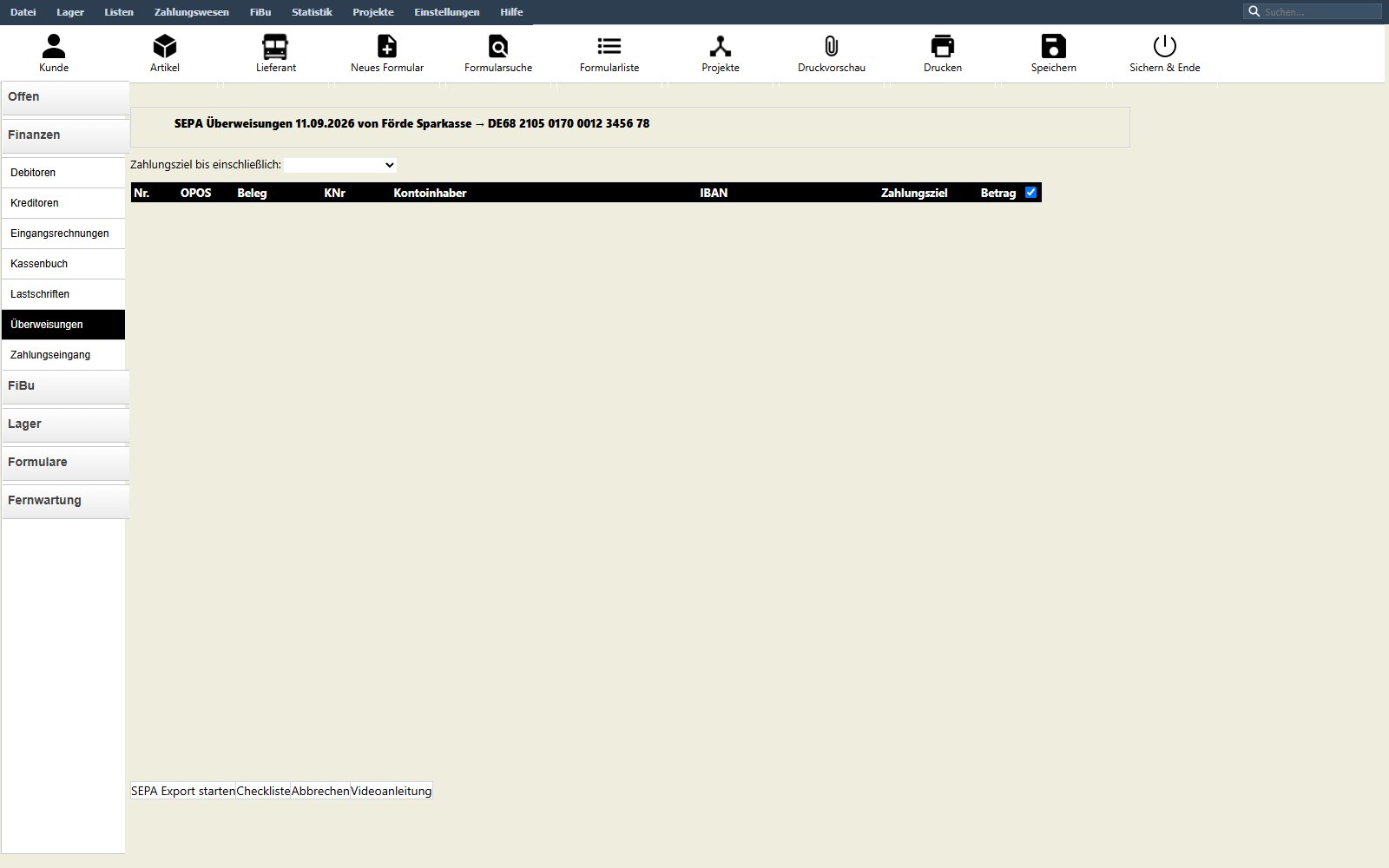Expand the FiBu sidebar section
The width and height of the screenshot is (1389, 868).
(65, 385)
